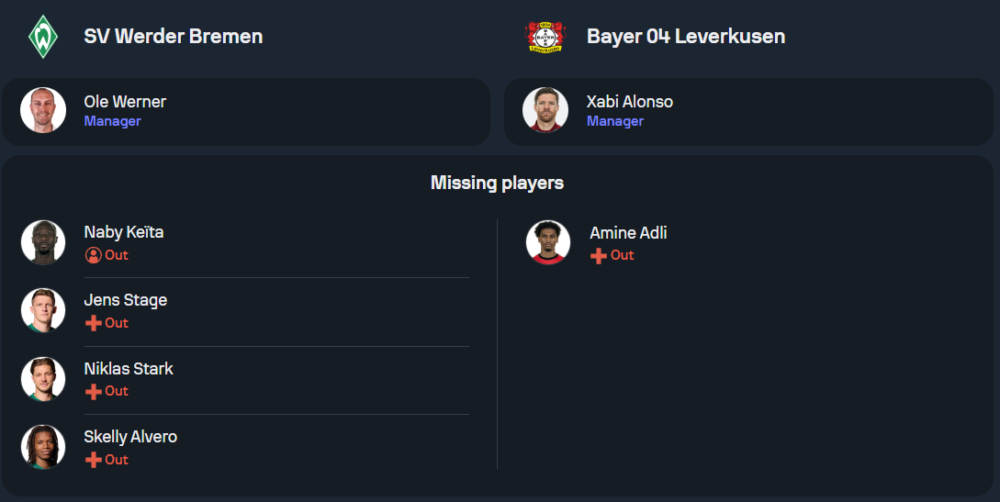Image resolution: width=1000 pixels, height=502 pixels.
Task: Select Skelly Alvero's player avatar
Action: pyautogui.click(x=43, y=447)
